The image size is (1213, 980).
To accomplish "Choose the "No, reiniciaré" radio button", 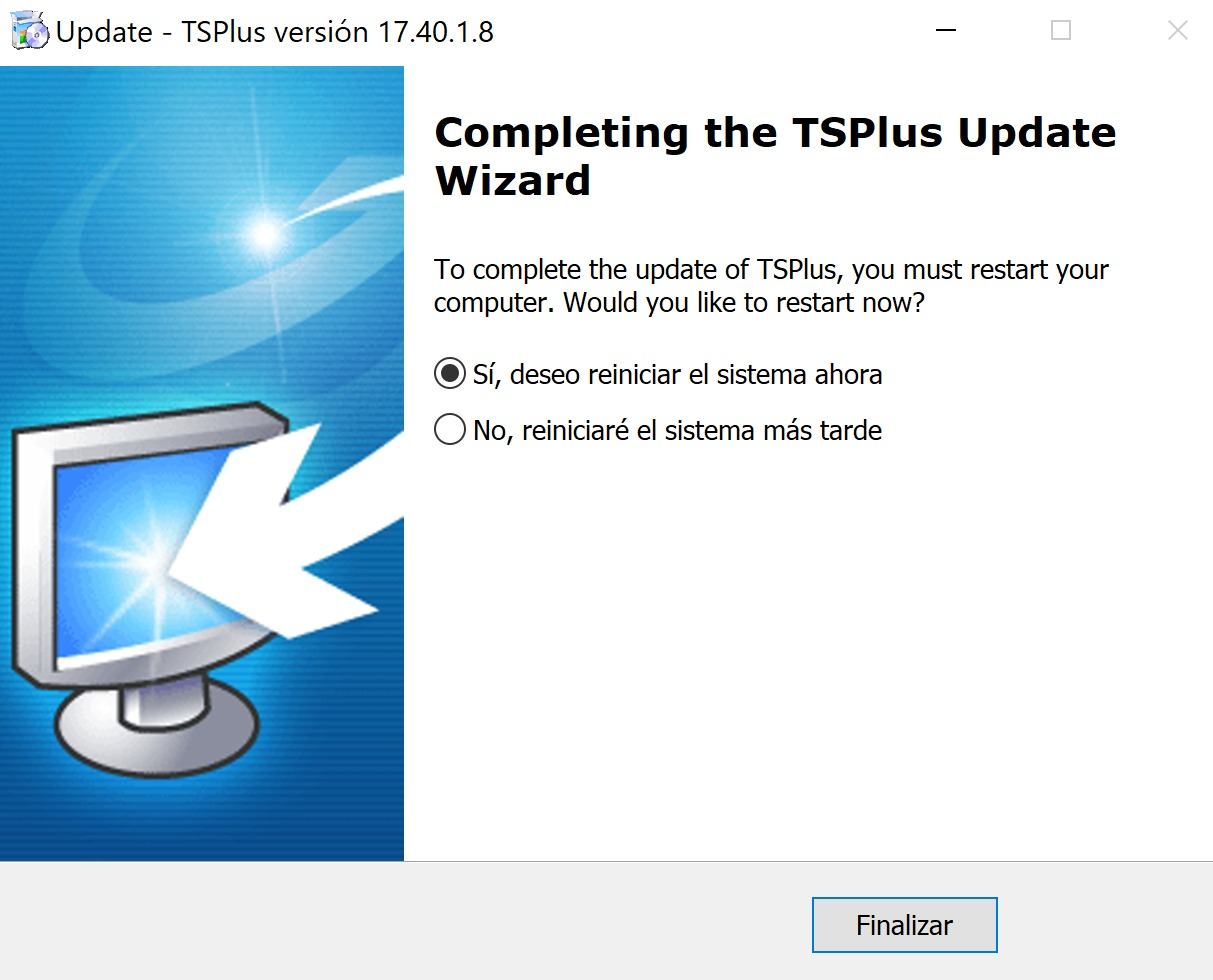I will tap(450, 430).
